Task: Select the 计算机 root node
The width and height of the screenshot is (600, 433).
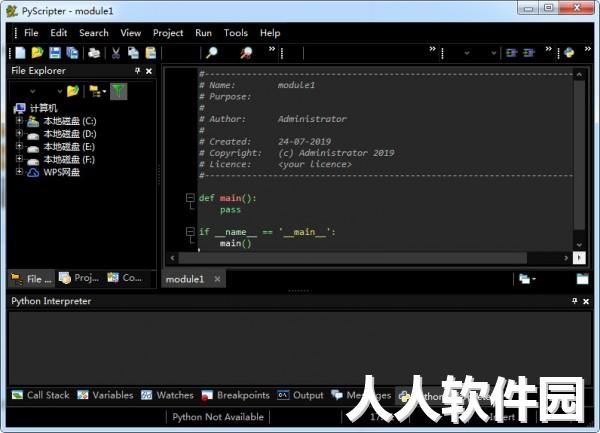Action: click(x=43, y=108)
